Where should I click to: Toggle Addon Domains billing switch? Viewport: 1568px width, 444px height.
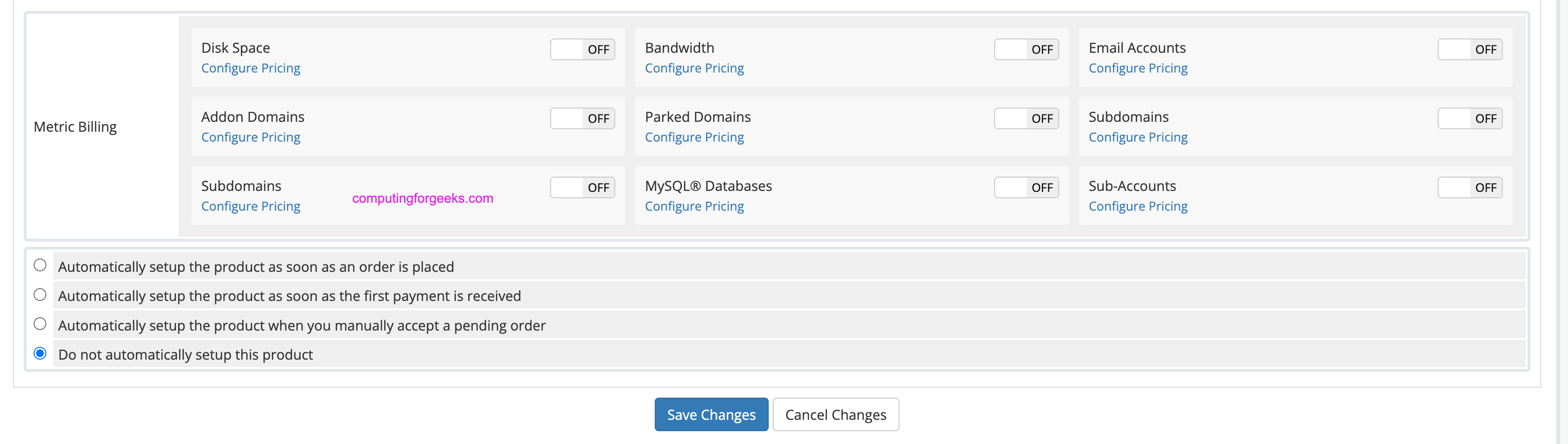click(582, 118)
